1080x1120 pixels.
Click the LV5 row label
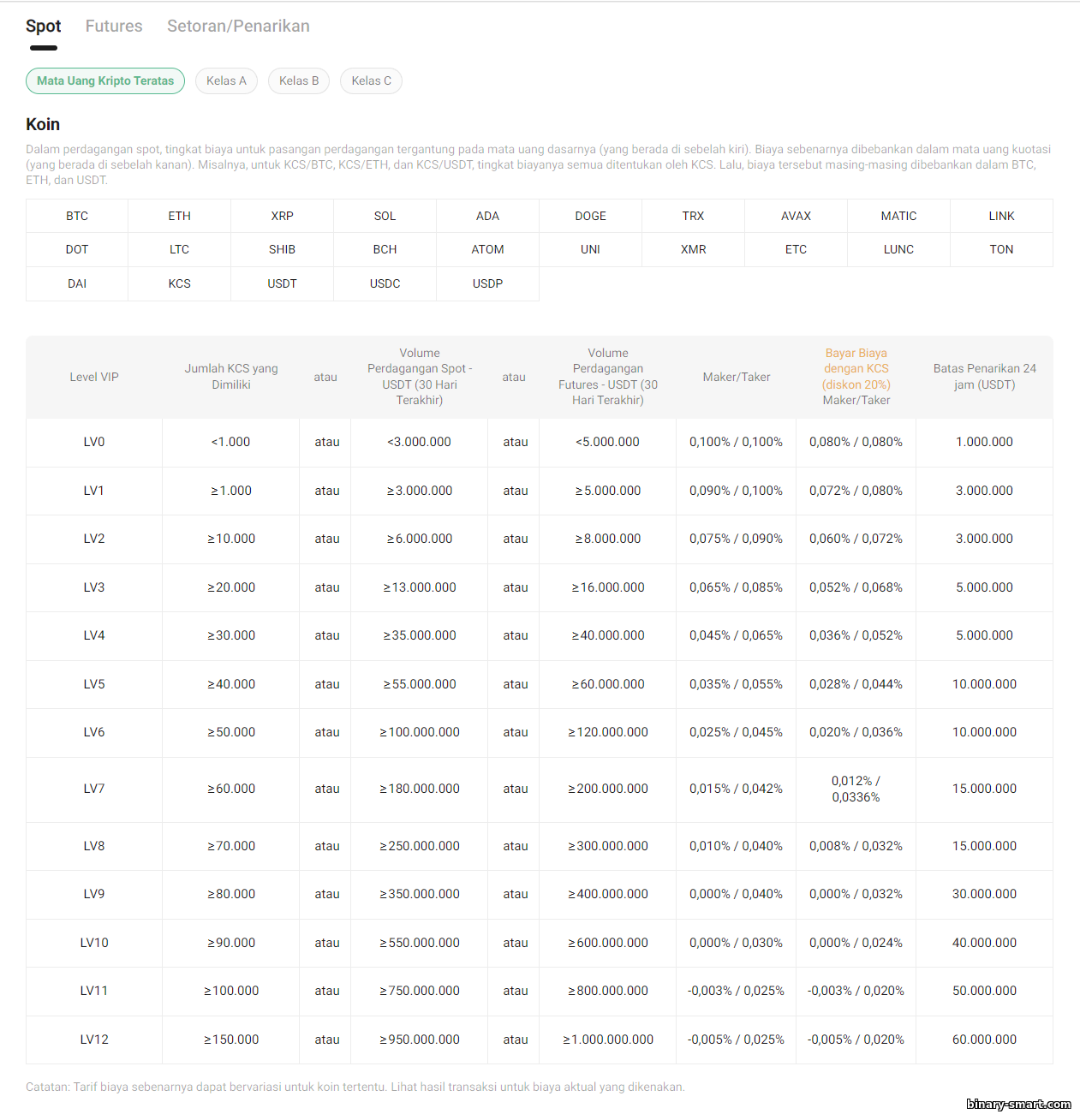pyautogui.click(x=94, y=684)
